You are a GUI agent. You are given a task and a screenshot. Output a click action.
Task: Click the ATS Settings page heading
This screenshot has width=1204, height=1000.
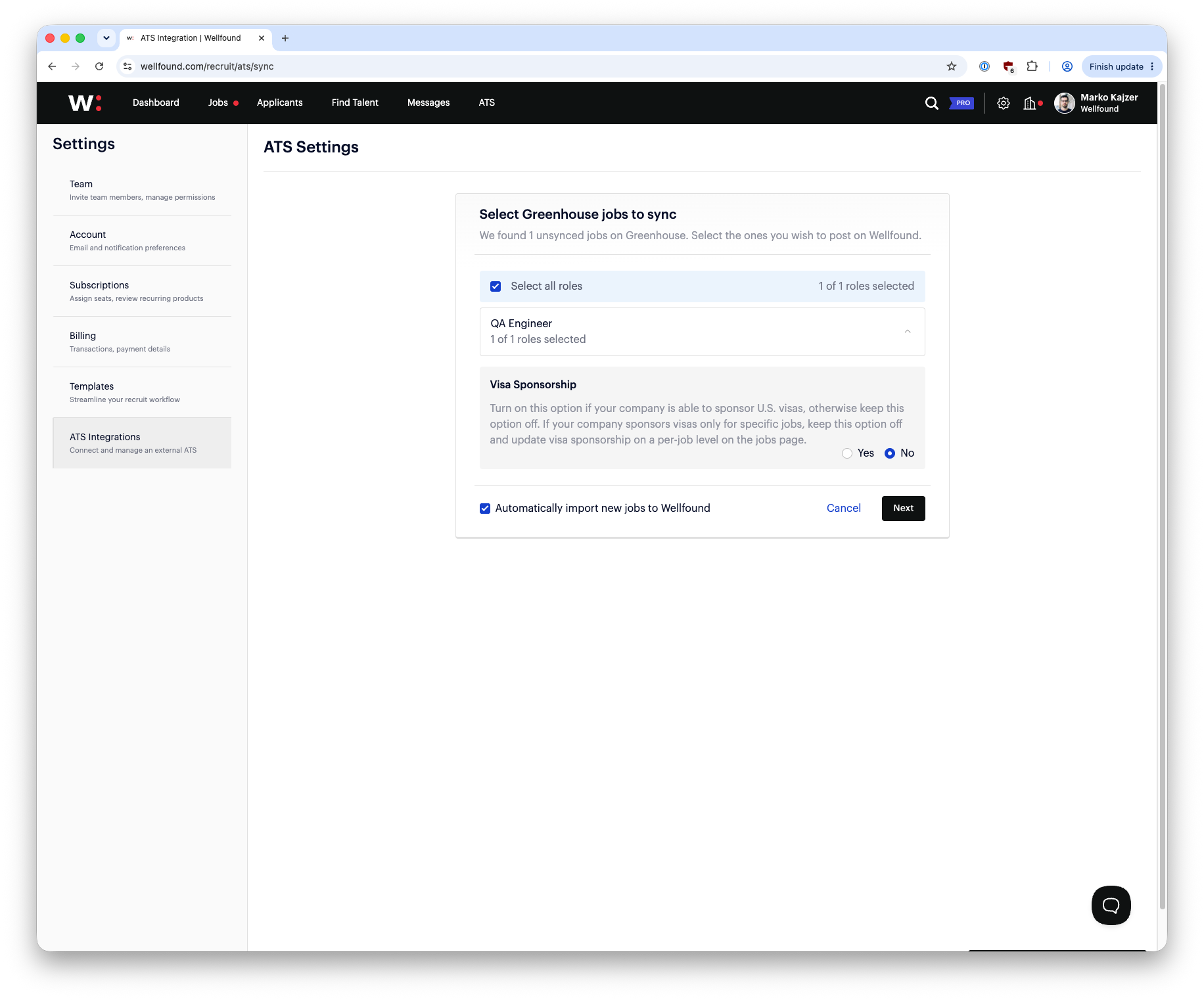(x=311, y=147)
